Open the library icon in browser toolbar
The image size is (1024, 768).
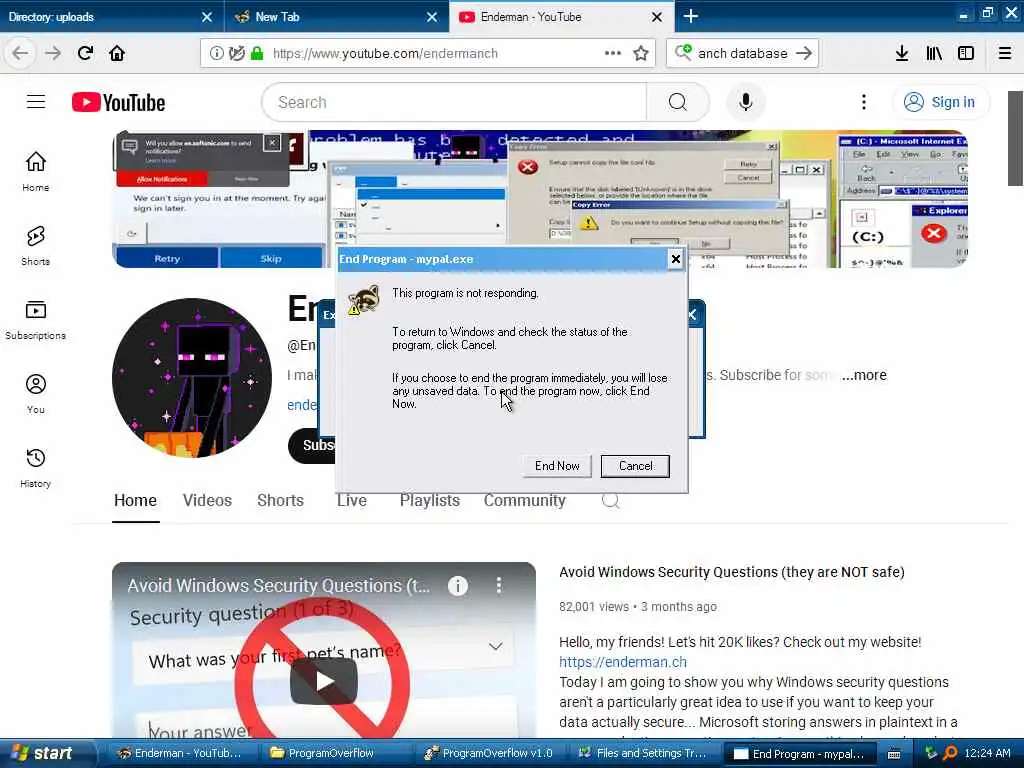coord(934,54)
